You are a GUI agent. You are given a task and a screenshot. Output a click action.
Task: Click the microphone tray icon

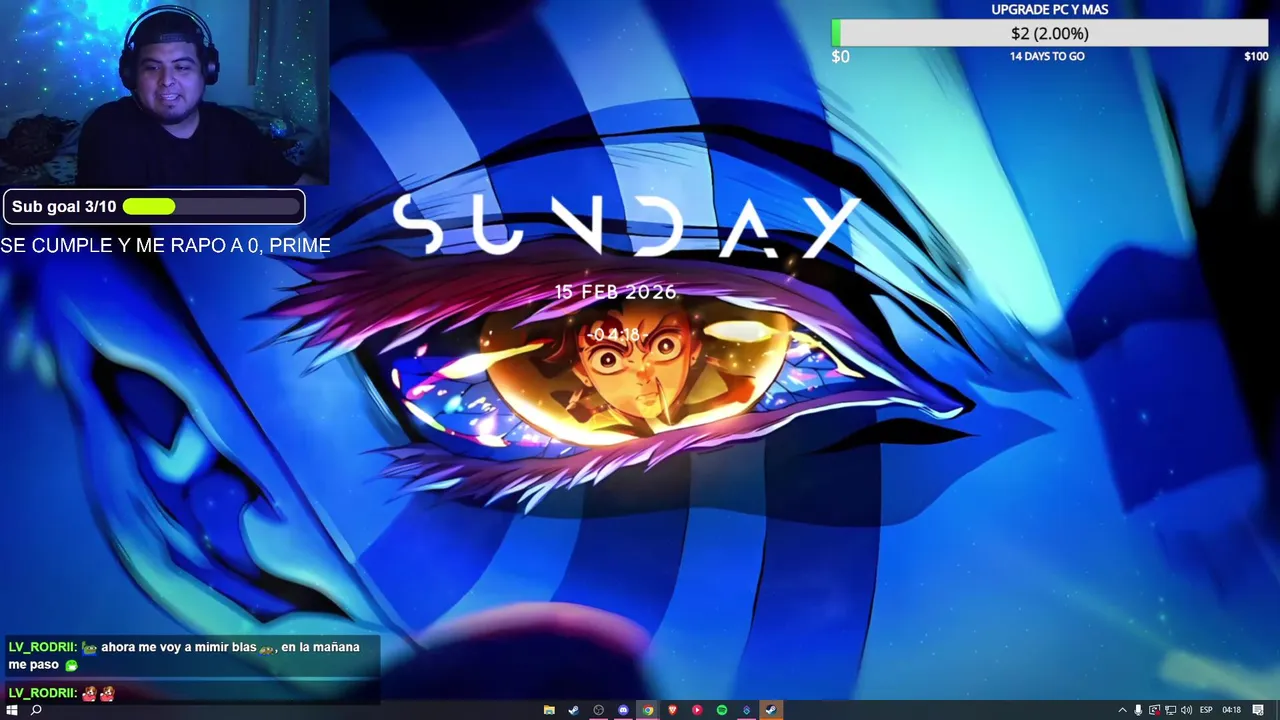point(1138,710)
